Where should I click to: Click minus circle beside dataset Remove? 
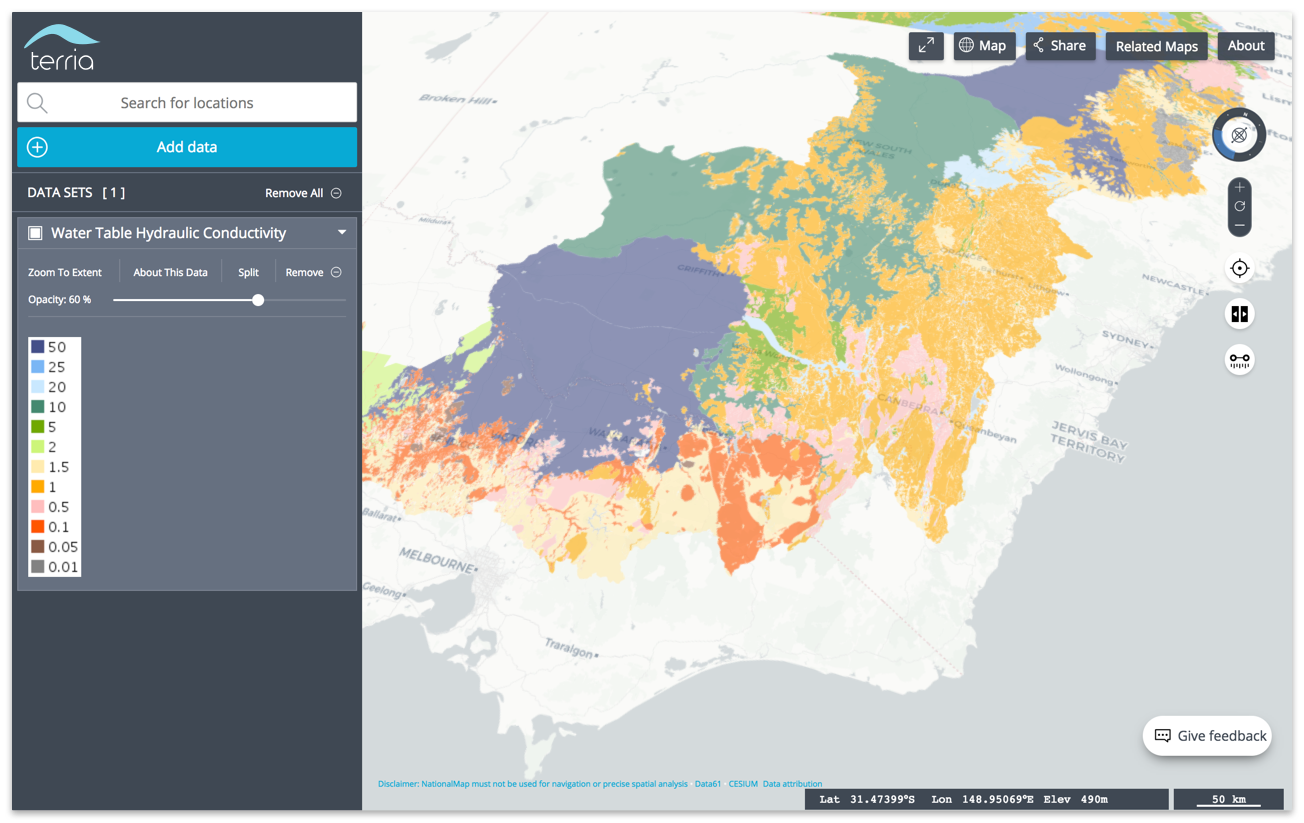tap(336, 272)
